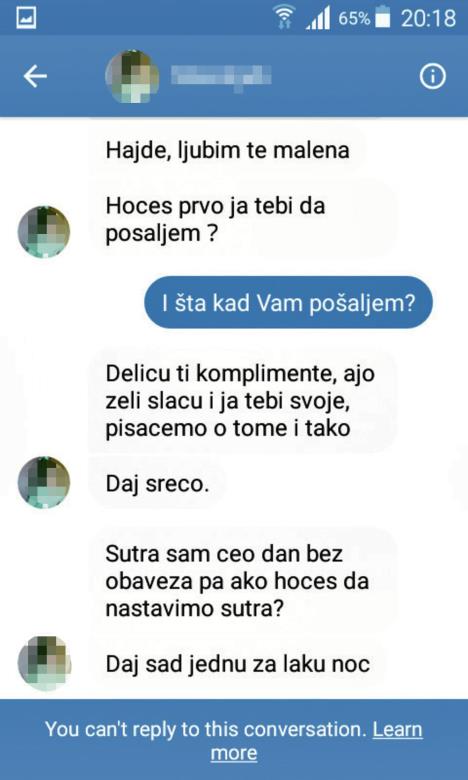Tap the back arrow in the header
The image size is (468, 780).
[35, 77]
